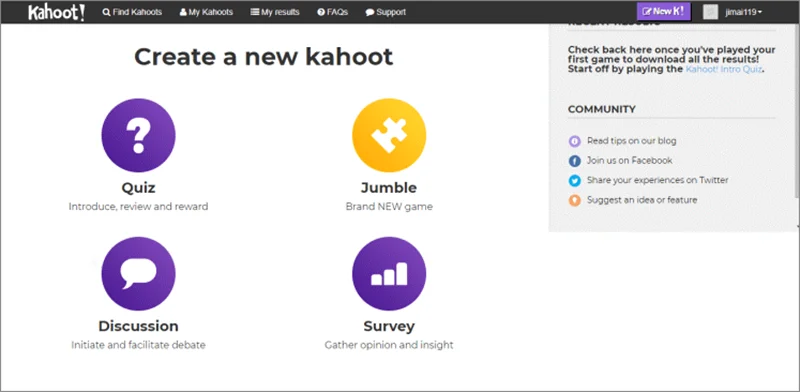
Task: Click the COMMUNITY section heading
Action: click(x=602, y=109)
